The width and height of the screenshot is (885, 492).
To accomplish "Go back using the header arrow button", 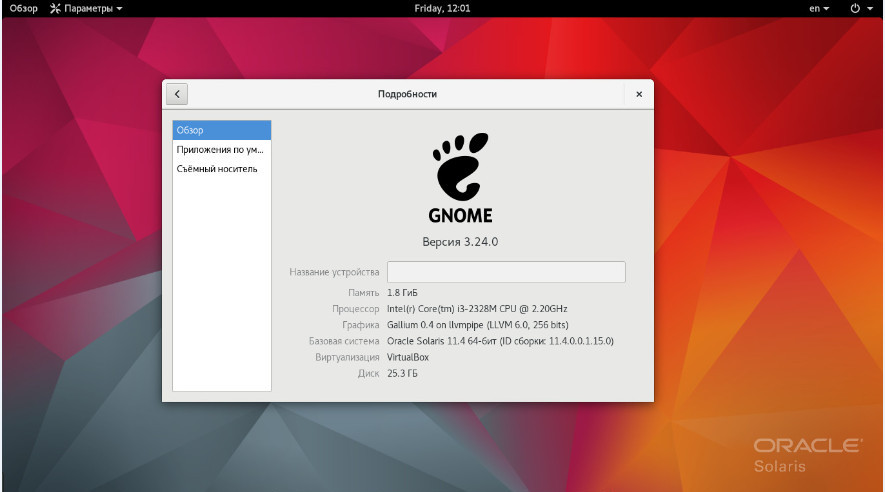I will coord(177,94).
